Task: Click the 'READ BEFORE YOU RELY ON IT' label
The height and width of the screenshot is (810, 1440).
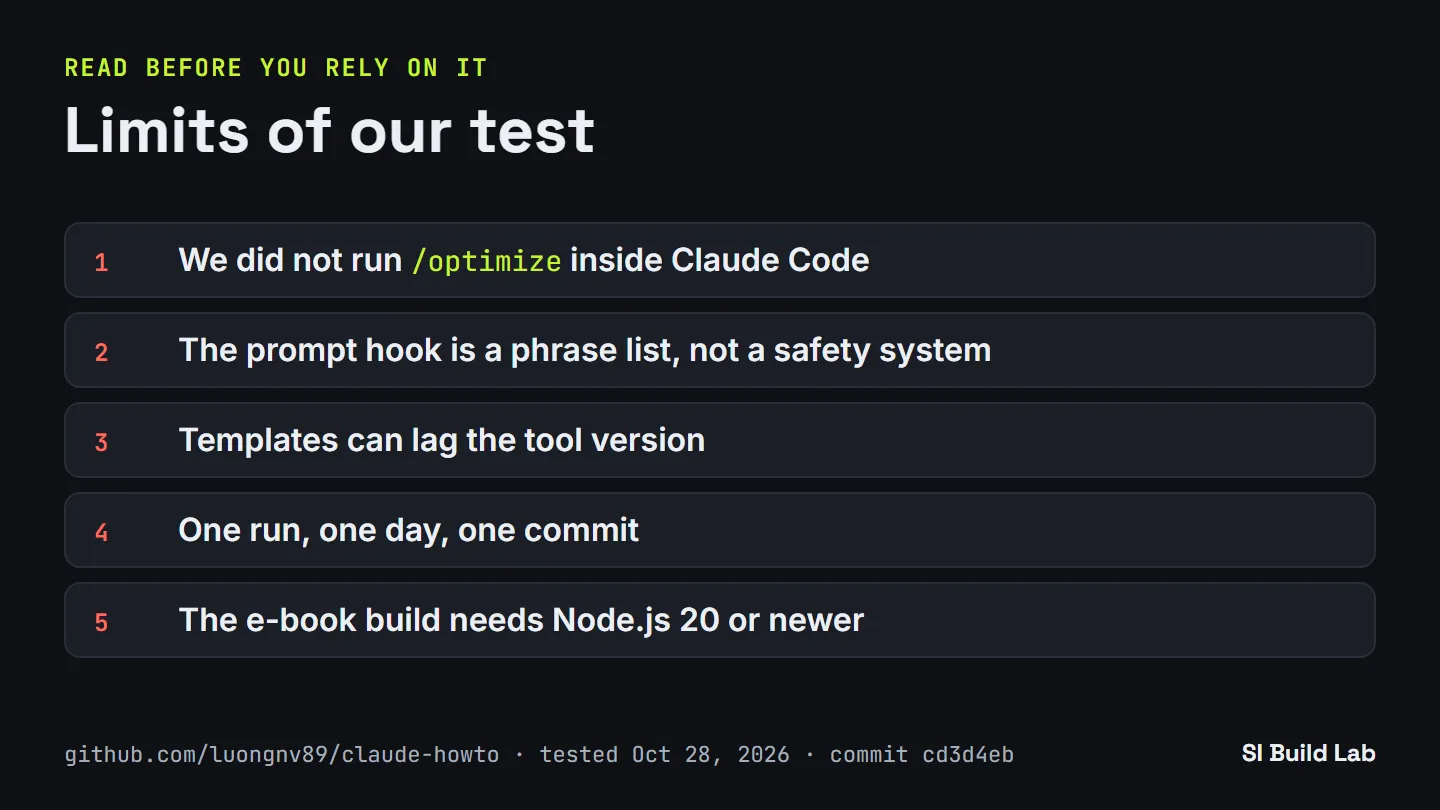Action: point(276,68)
